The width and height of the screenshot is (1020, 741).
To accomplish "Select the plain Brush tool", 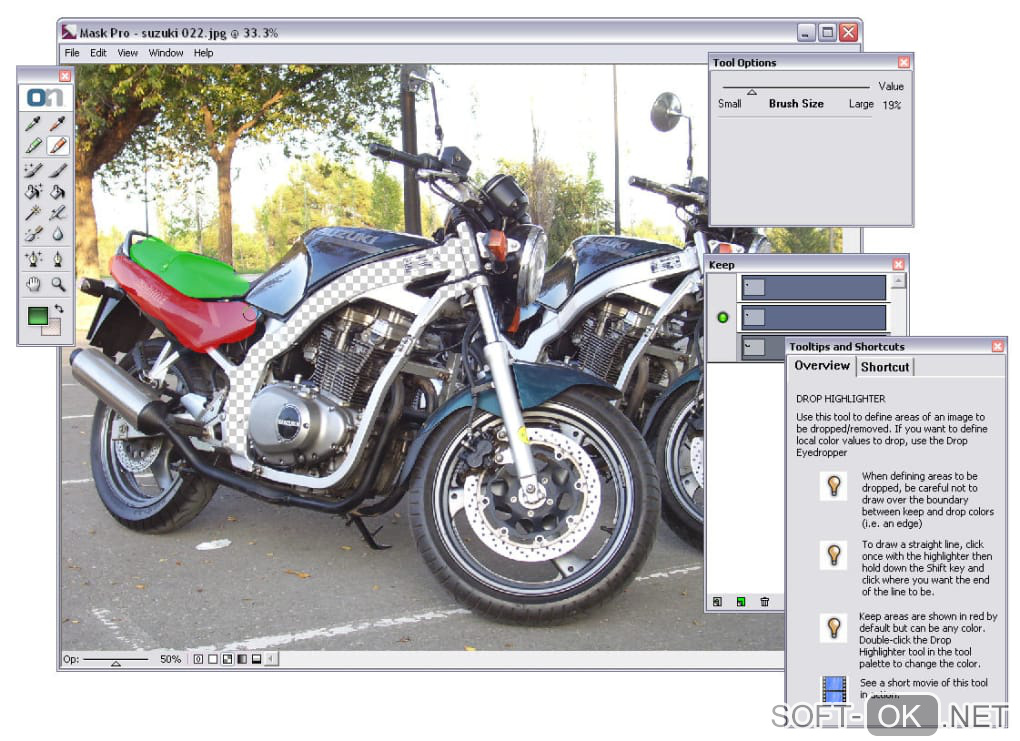I will [57, 170].
